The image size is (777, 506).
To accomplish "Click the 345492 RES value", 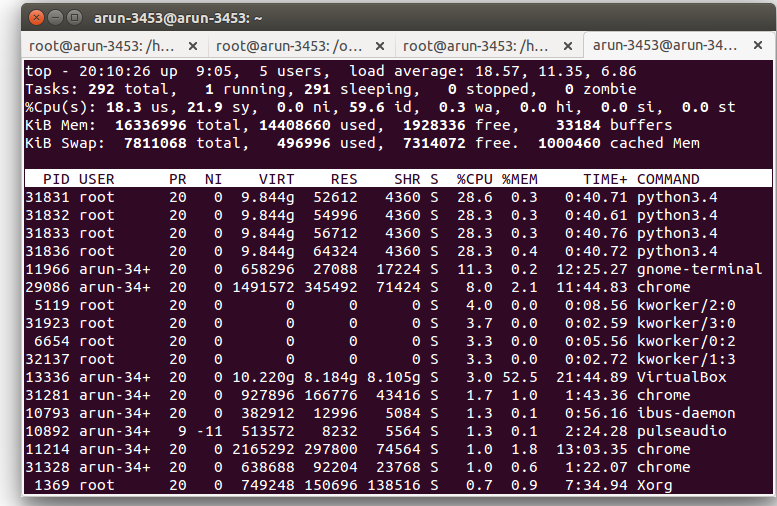I will [331, 287].
